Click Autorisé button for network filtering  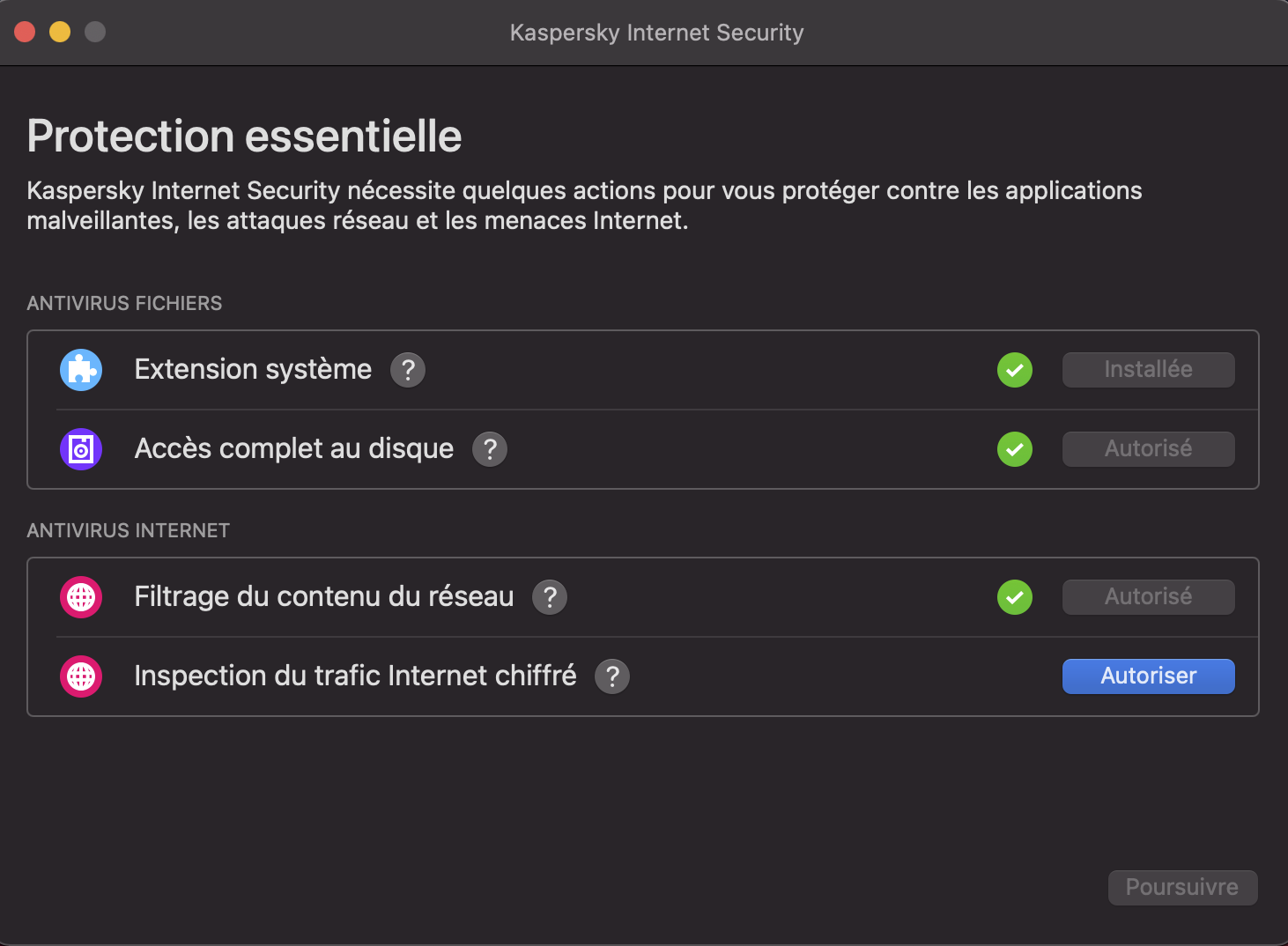click(x=1148, y=597)
